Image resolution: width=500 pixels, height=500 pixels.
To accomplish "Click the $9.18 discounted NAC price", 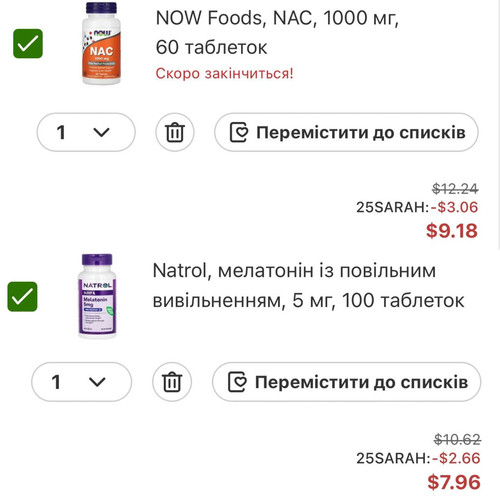I will tap(452, 231).
